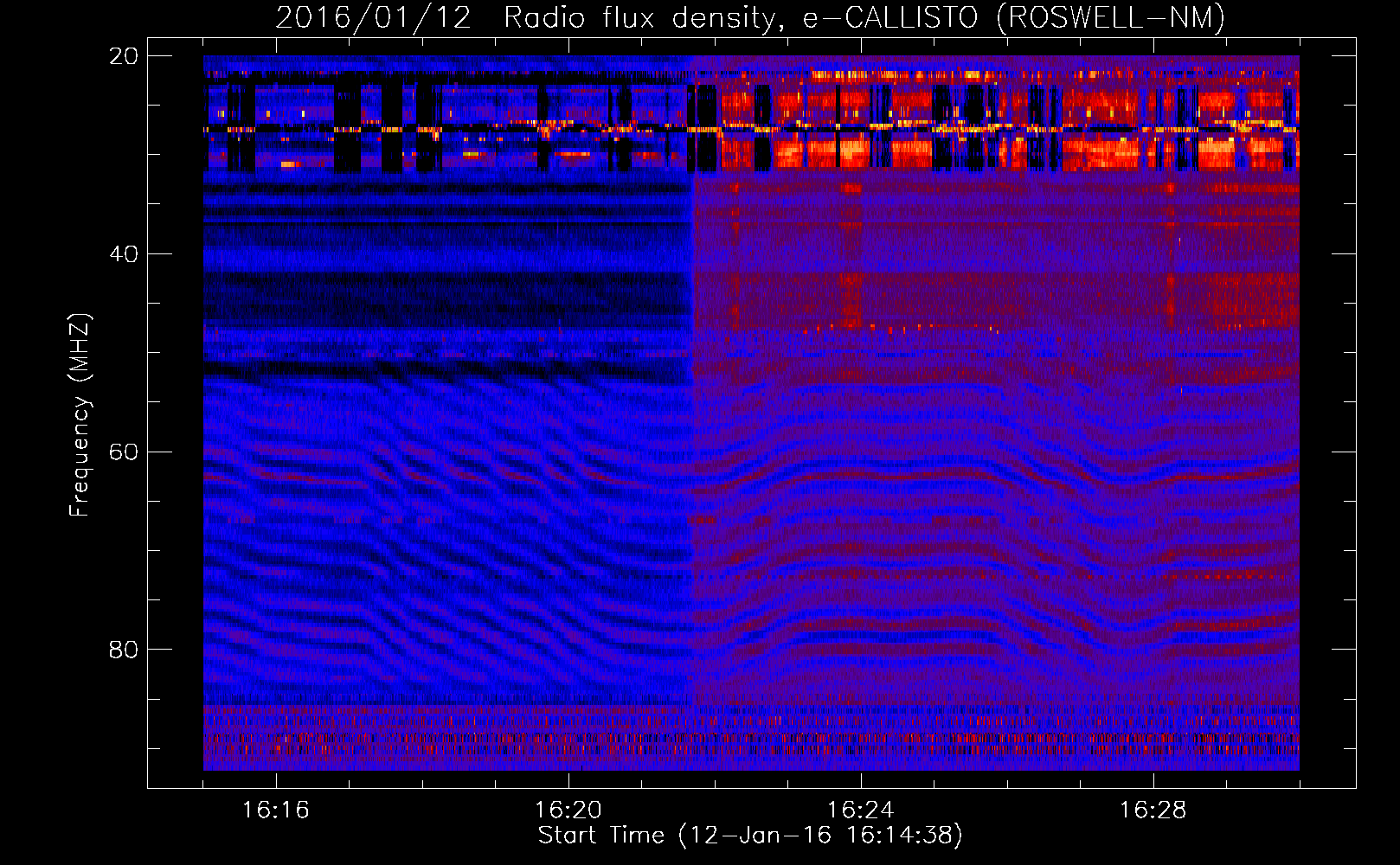This screenshot has height=865, width=1400.
Task: Click the "Frequency (MHZ)" axis label
Action: [x=80, y=414]
